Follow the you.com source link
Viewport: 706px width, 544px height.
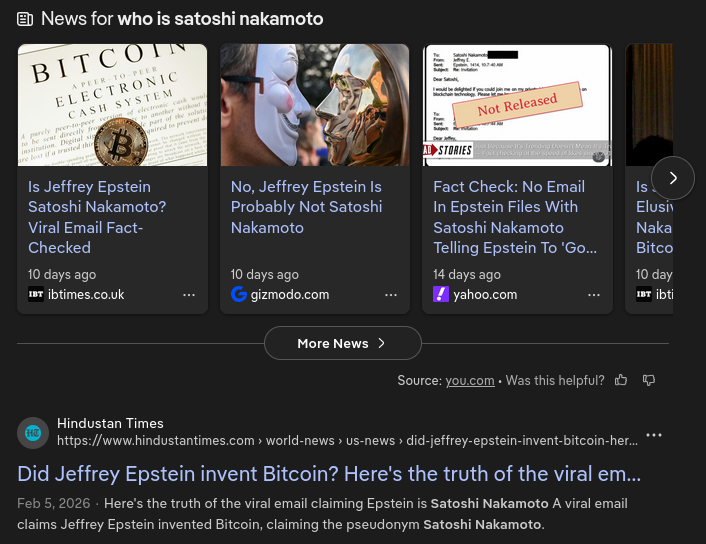point(470,380)
